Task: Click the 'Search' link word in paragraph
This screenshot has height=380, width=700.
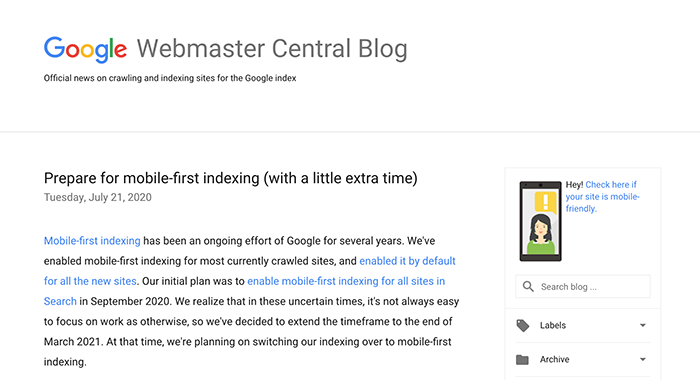Action: pyautogui.click(x=60, y=301)
